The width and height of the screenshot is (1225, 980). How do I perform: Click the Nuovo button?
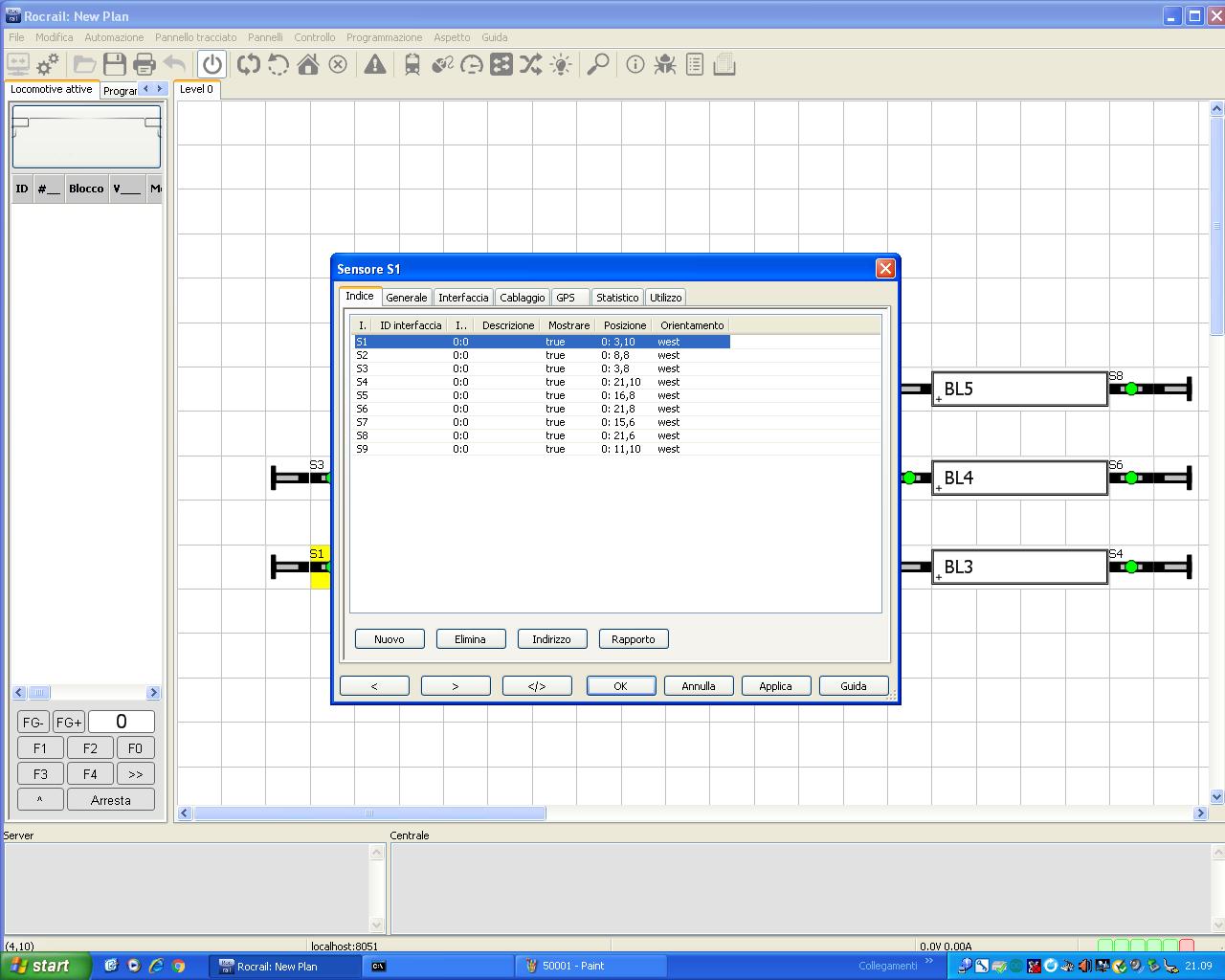[x=390, y=639]
